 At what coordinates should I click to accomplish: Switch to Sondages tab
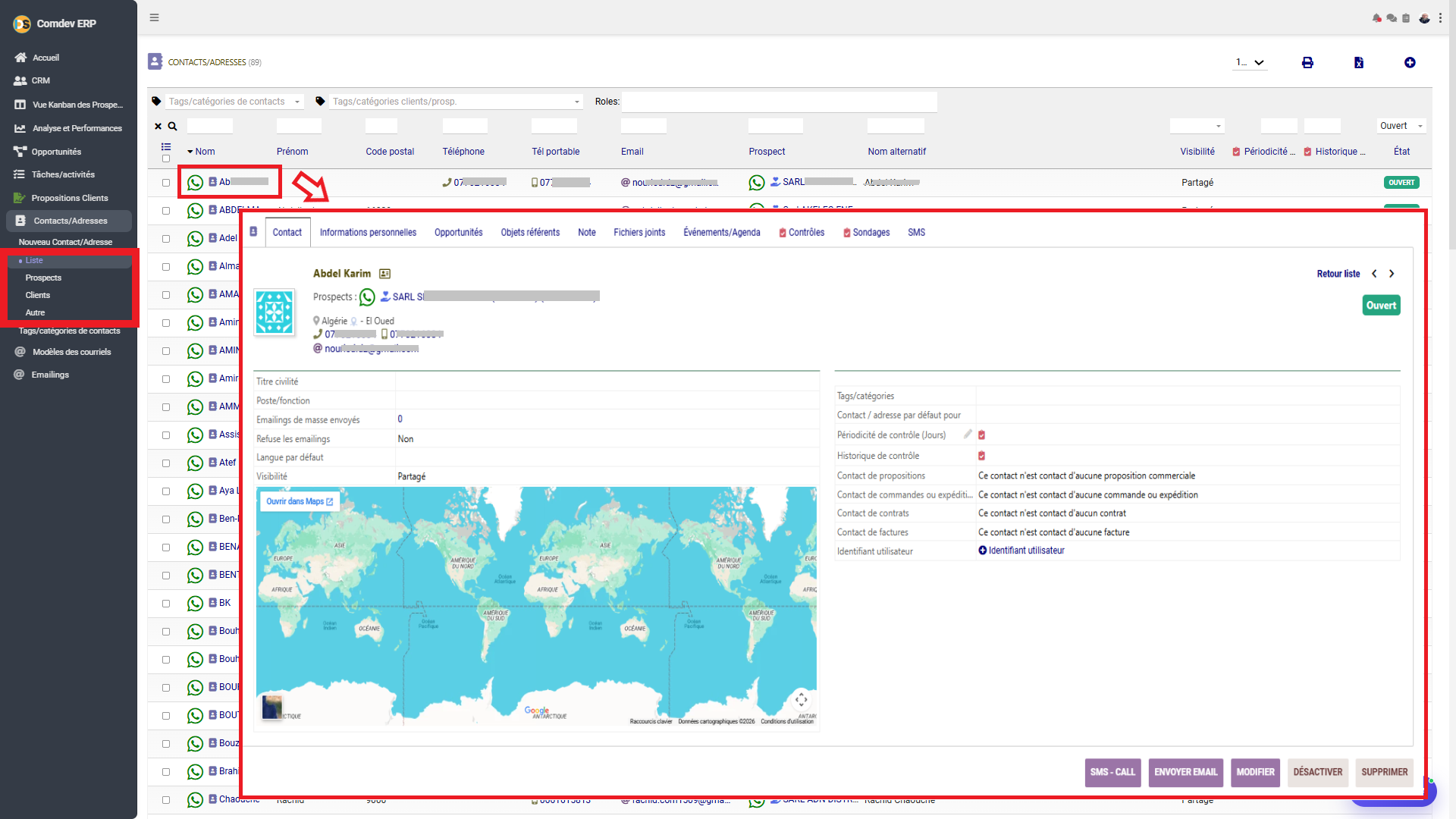867,233
